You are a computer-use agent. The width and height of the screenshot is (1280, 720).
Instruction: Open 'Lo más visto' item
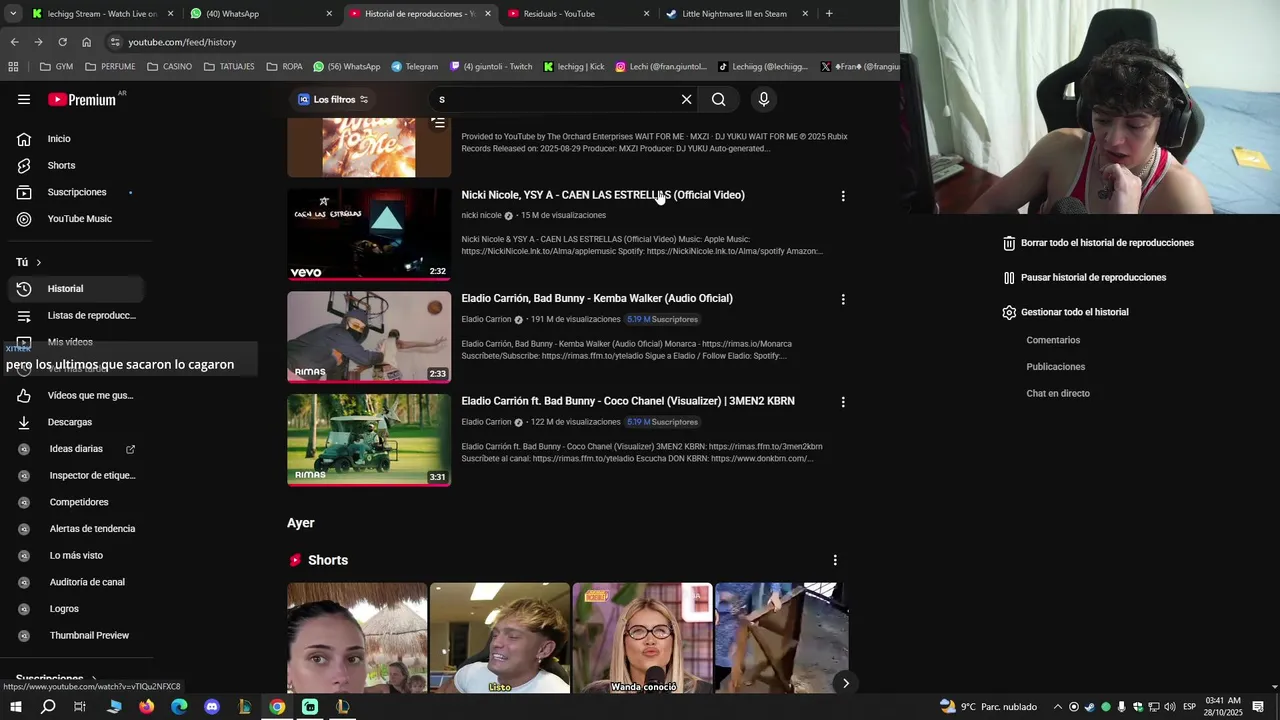click(75, 555)
